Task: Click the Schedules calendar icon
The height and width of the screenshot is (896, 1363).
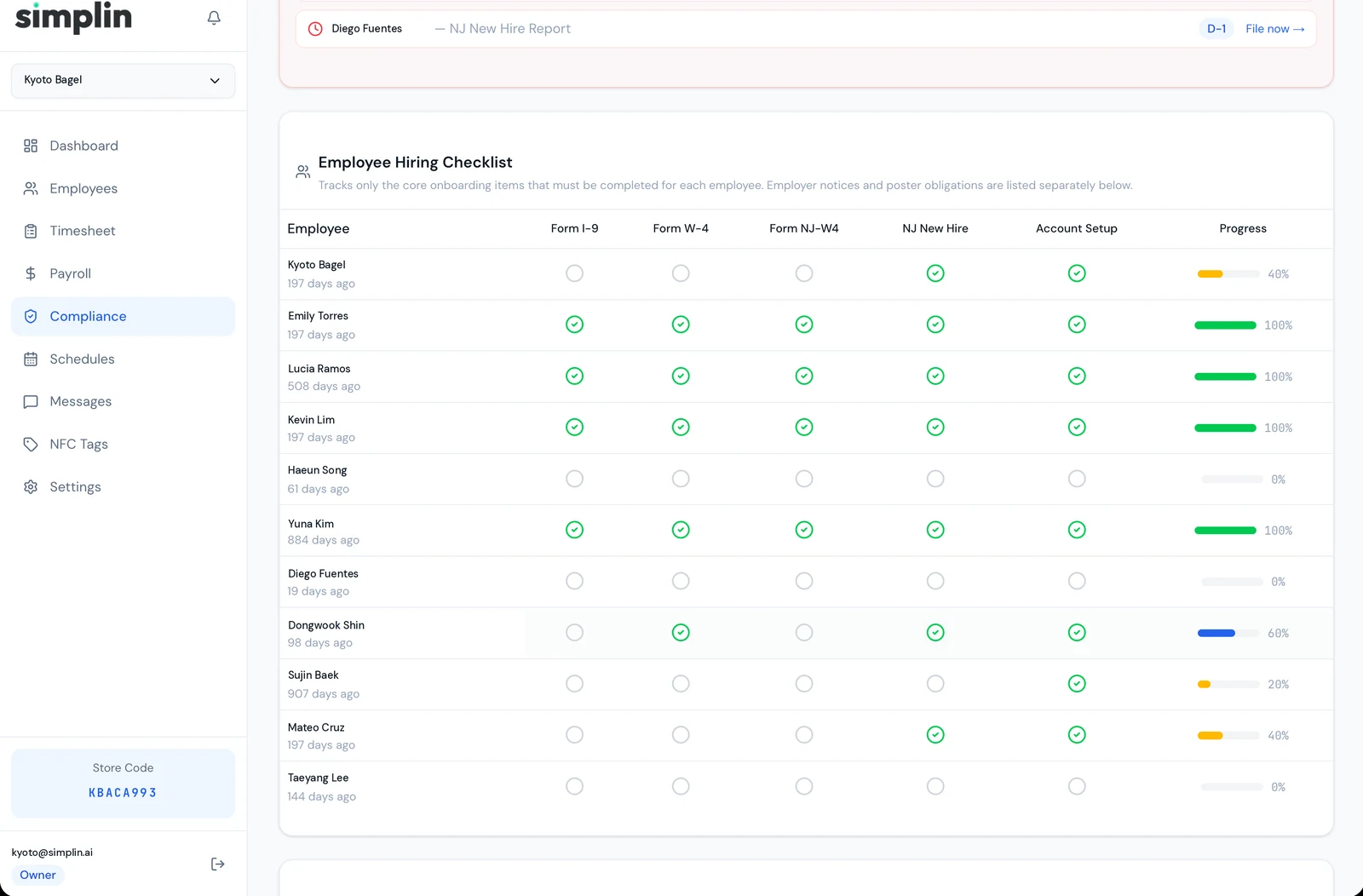Action: pyautogui.click(x=31, y=359)
